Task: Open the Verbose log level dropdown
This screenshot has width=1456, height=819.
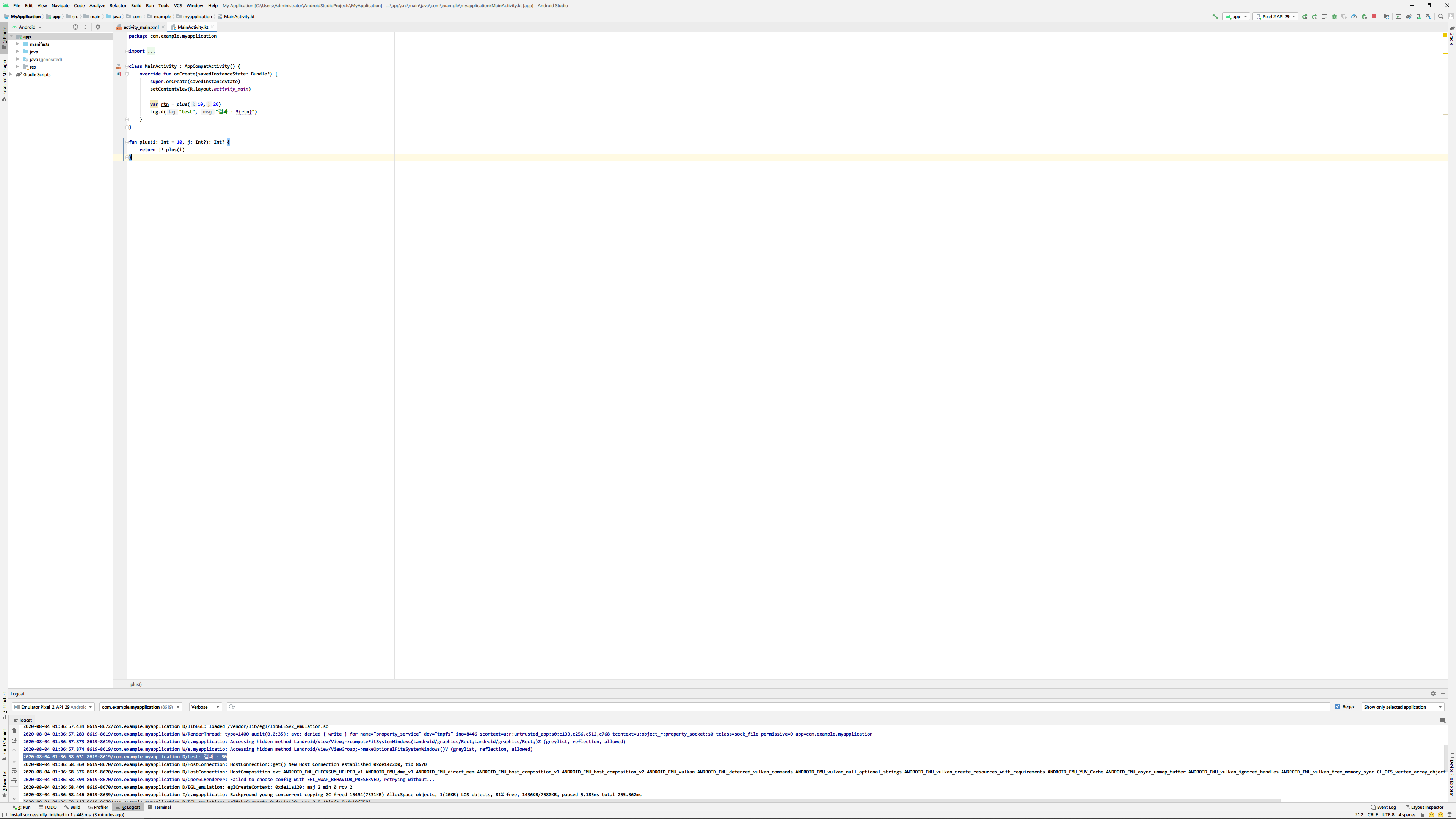Action: pyautogui.click(x=205, y=706)
